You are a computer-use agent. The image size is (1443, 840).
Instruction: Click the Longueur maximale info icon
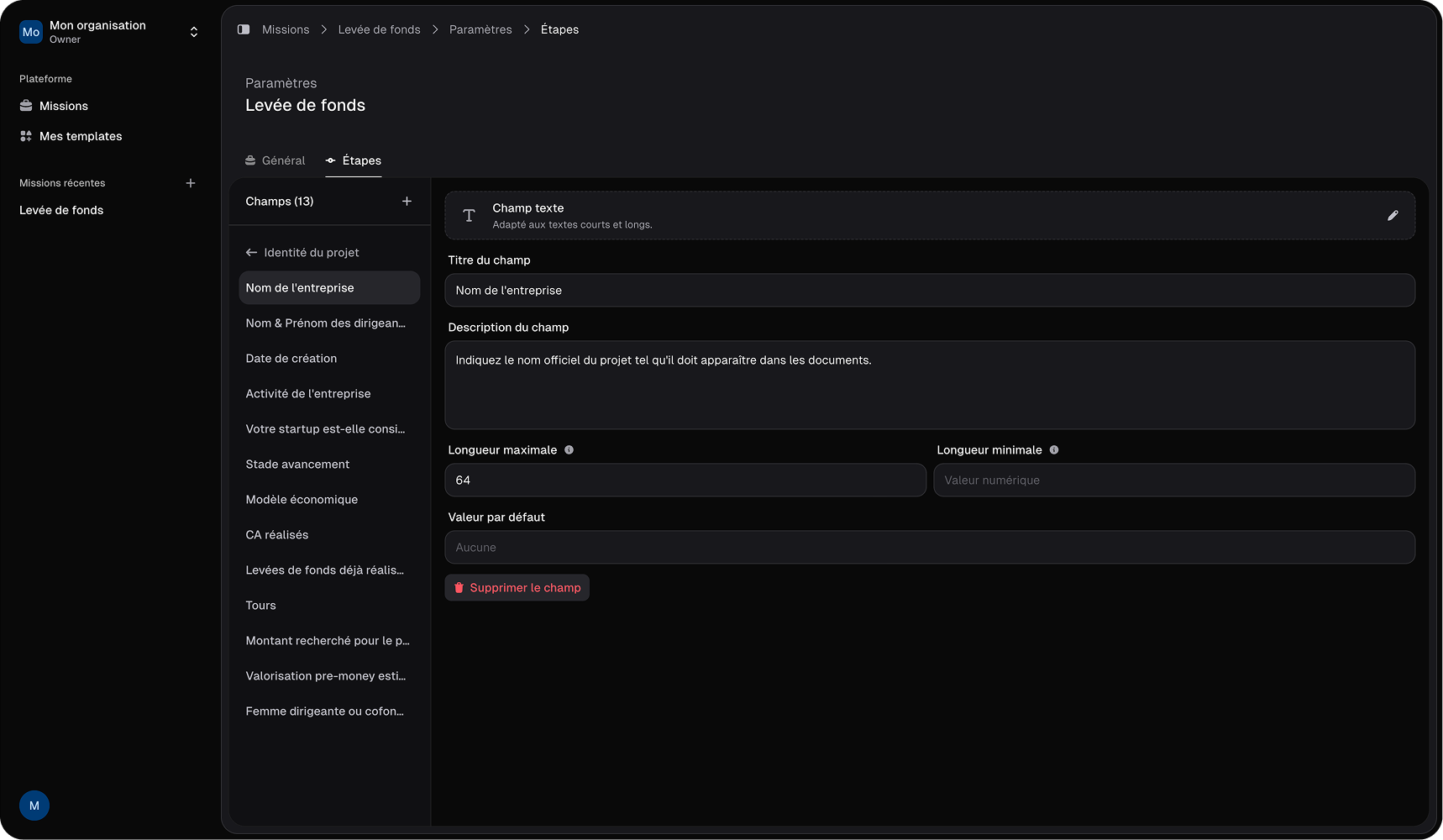569,450
